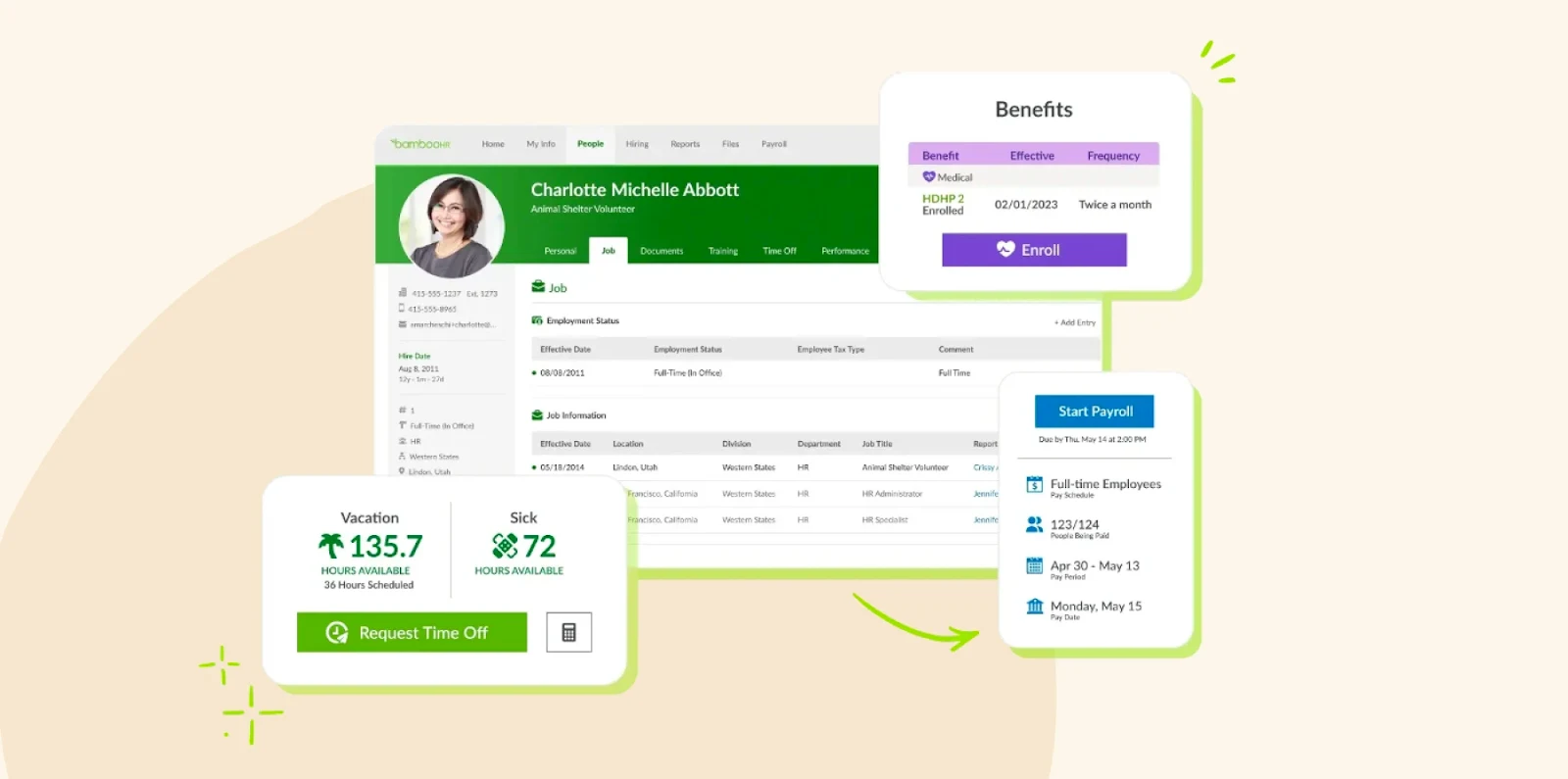Viewport: 1568px width, 779px height.
Task: Click the HDHP 2 benefit link
Action: (x=943, y=199)
